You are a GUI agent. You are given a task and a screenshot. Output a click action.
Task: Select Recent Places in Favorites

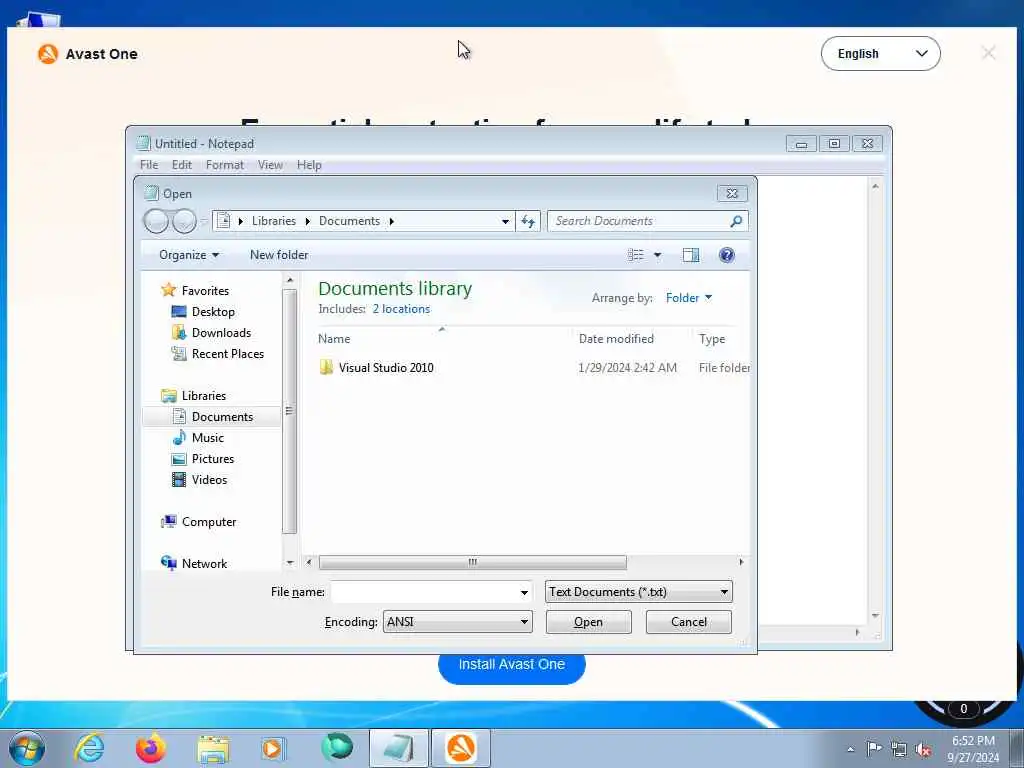227,354
